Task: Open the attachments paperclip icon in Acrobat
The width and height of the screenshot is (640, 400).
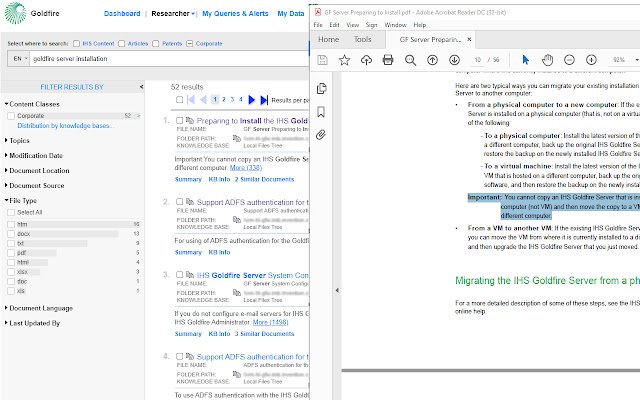Action: 321,135
